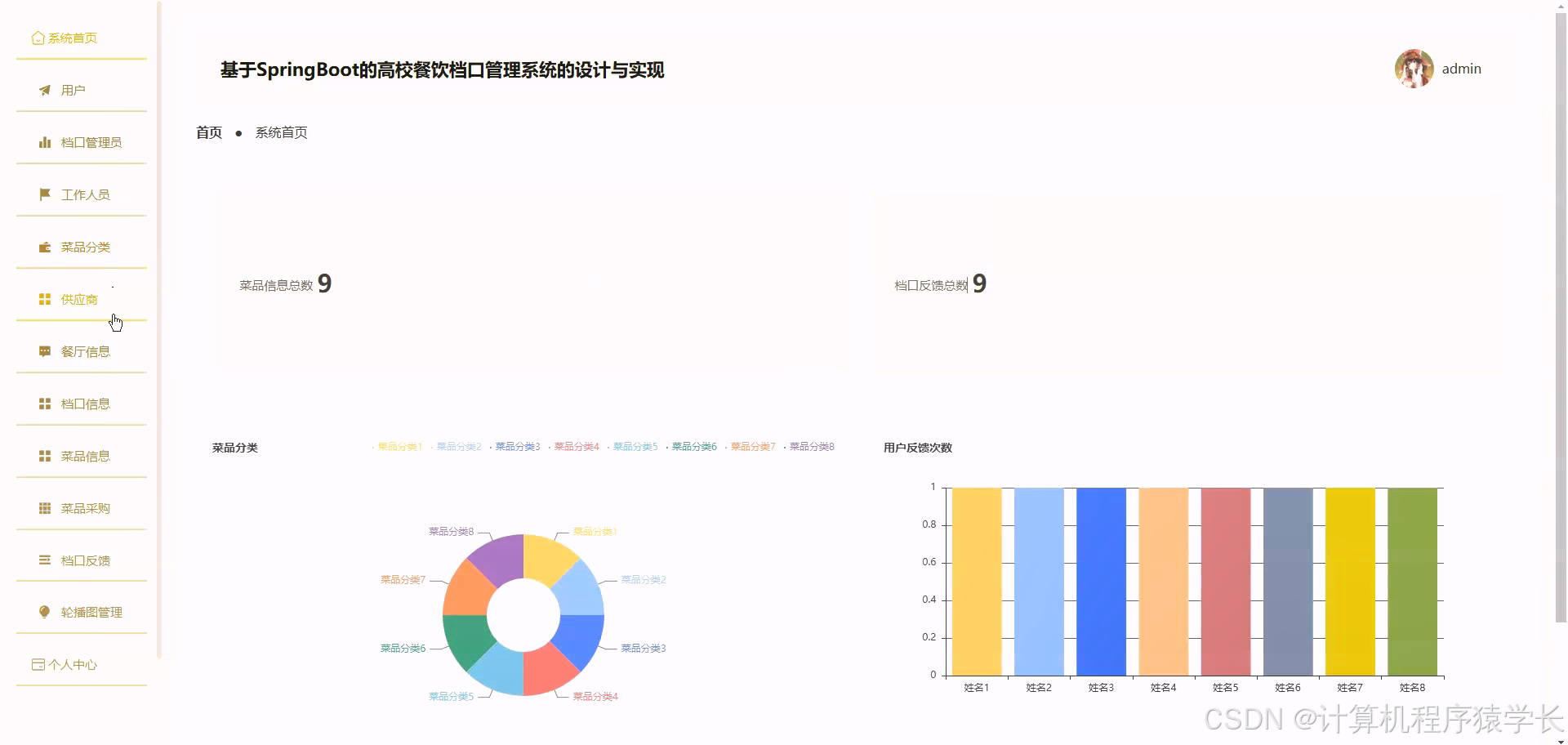Viewport: 1568px width, 745px height.
Task: Click the 档口信息 sidebar entry
Action: [84, 403]
